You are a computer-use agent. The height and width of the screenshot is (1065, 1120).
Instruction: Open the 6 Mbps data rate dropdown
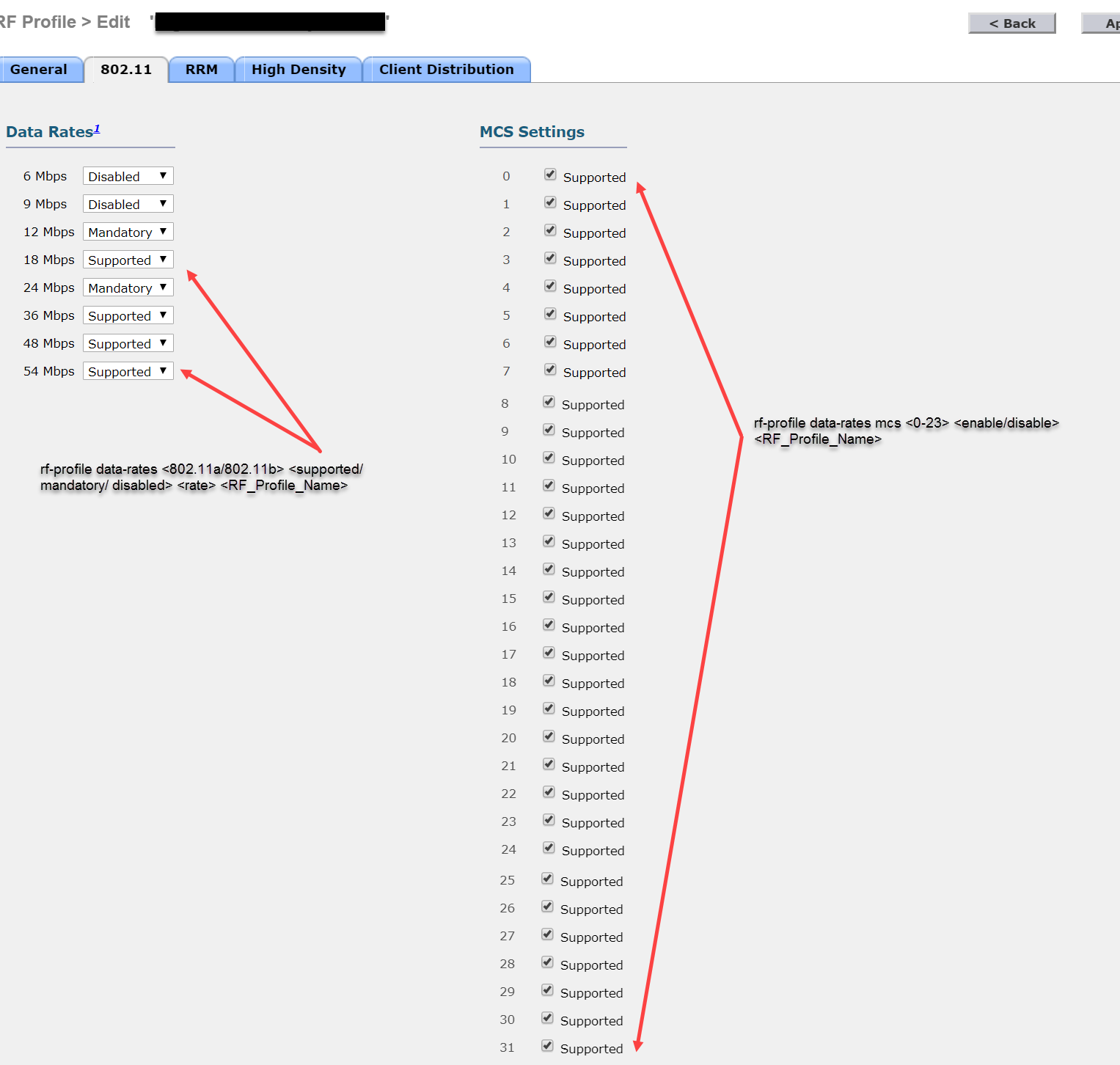(x=128, y=176)
